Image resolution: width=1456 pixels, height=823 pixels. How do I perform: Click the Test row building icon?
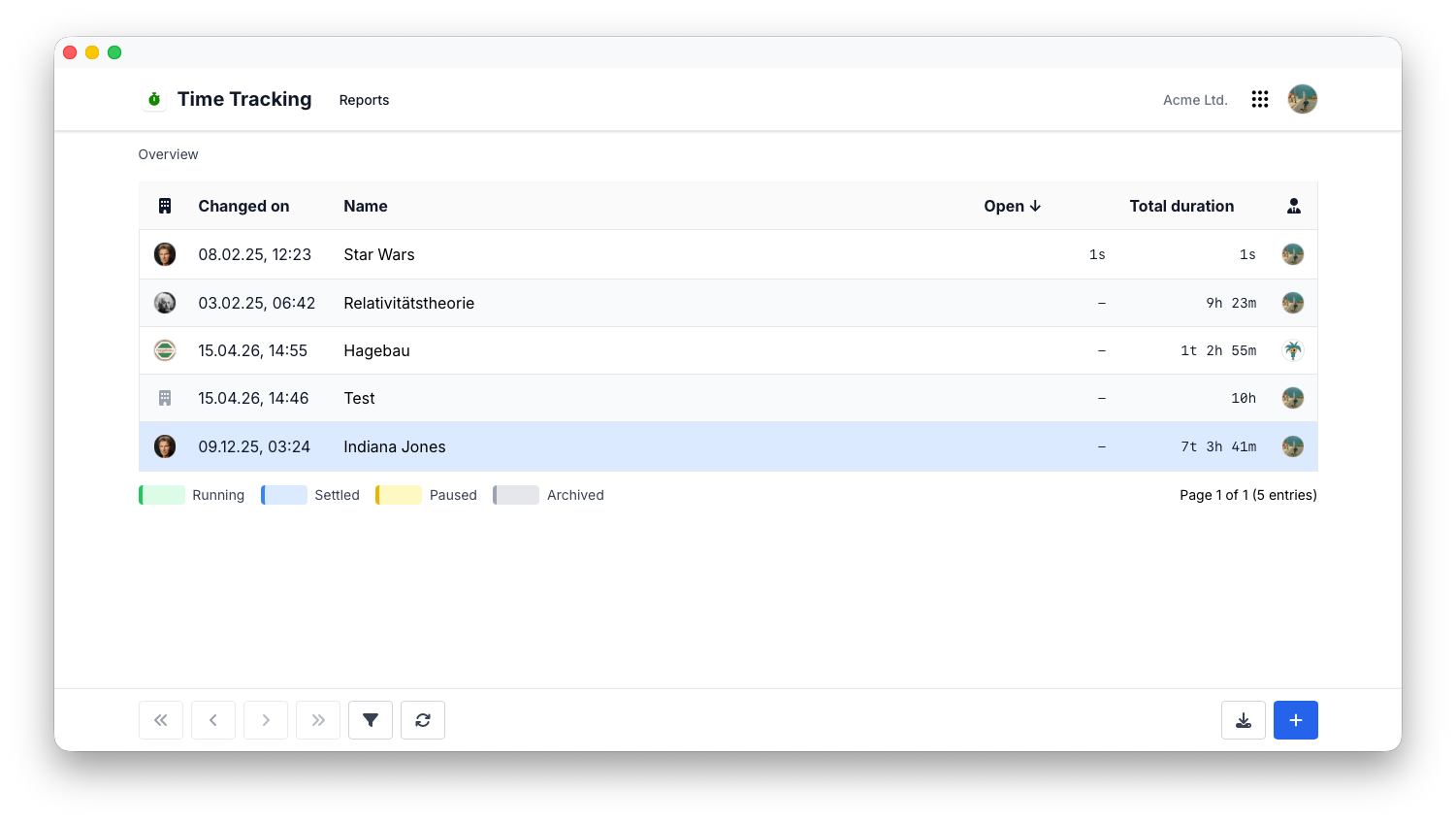(x=165, y=398)
